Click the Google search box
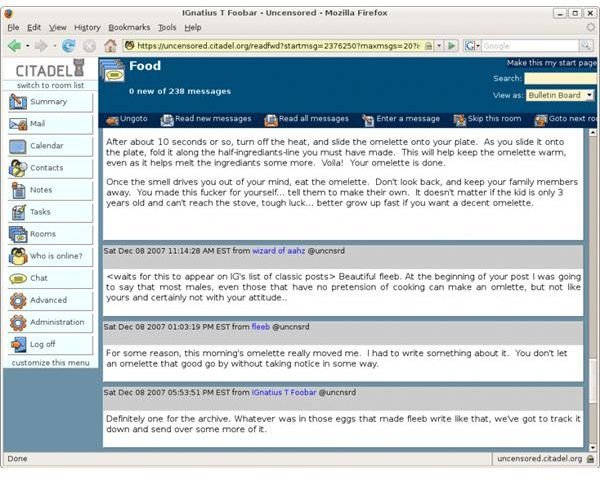 point(530,46)
